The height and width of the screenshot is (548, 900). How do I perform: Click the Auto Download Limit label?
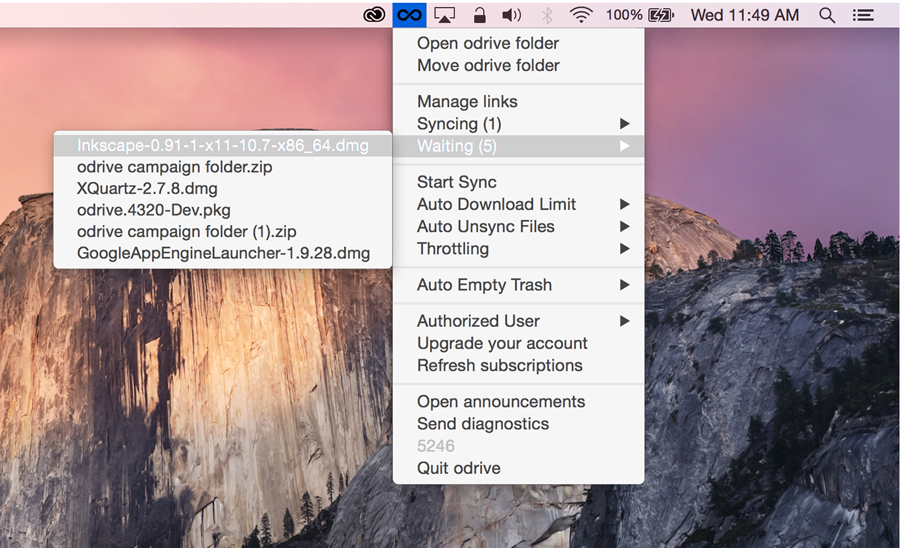click(496, 204)
